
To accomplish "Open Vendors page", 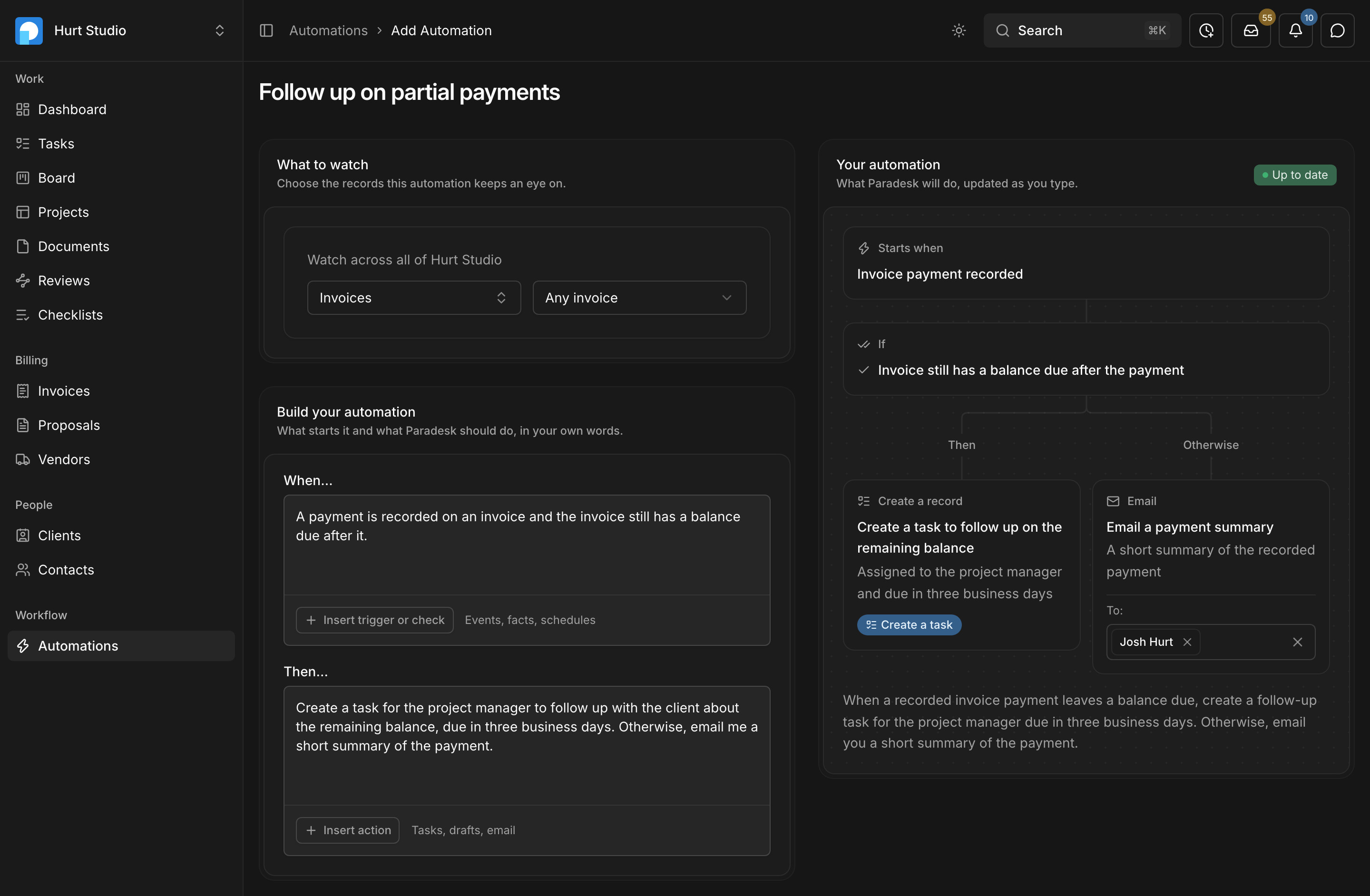I will pyautogui.click(x=121, y=459).
